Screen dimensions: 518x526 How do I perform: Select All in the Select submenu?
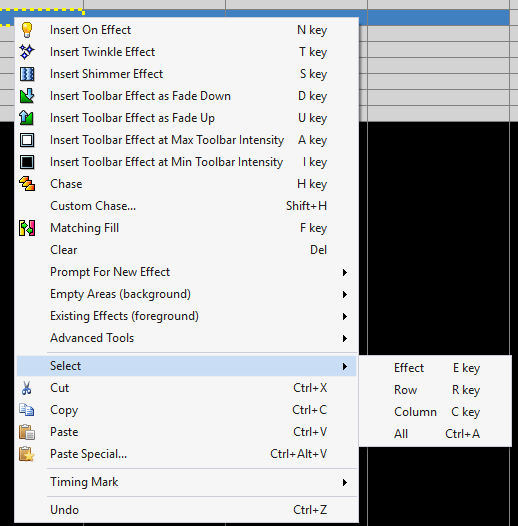pos(435,434)
